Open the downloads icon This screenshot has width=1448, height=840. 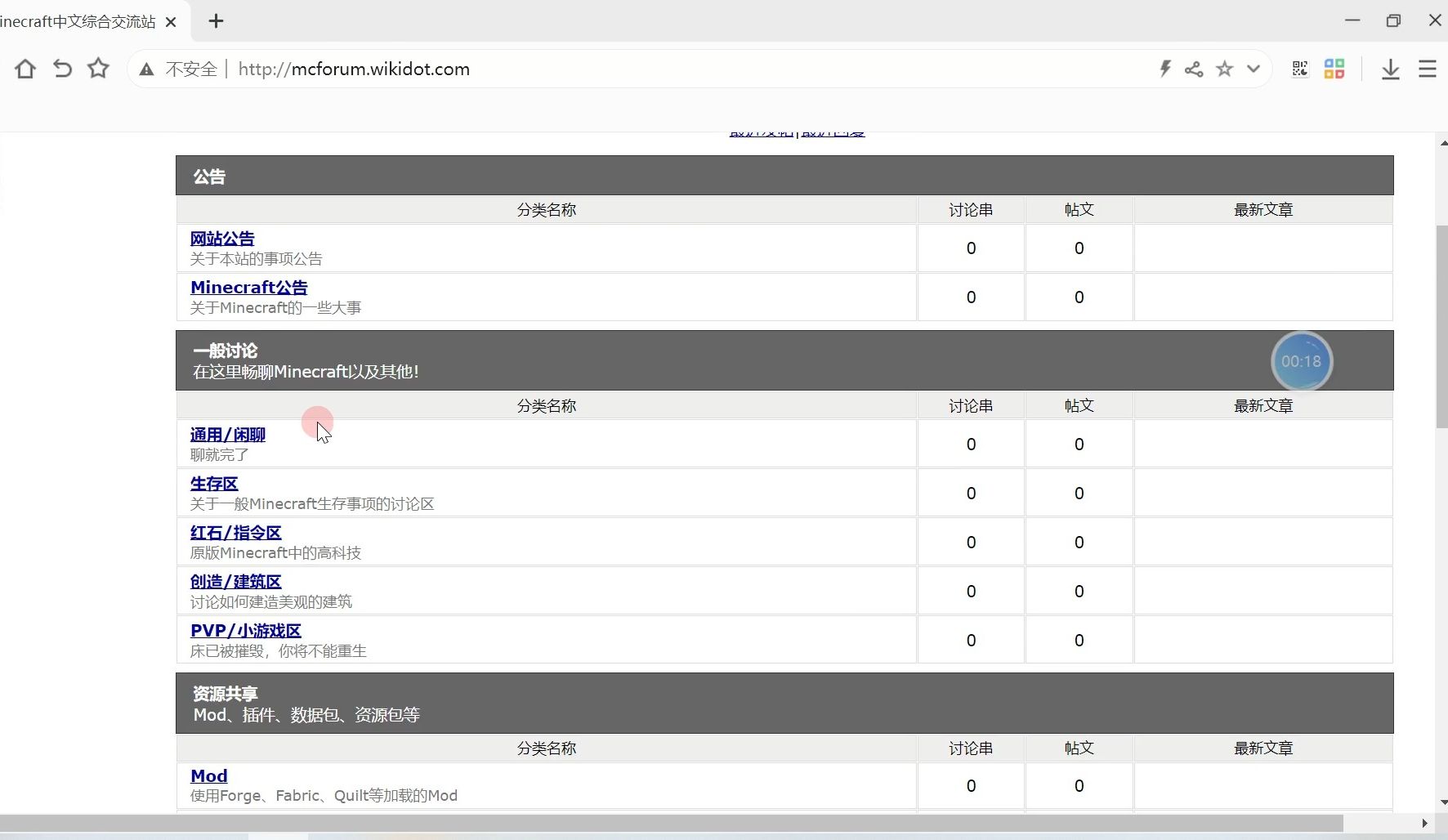[1390, 69]
